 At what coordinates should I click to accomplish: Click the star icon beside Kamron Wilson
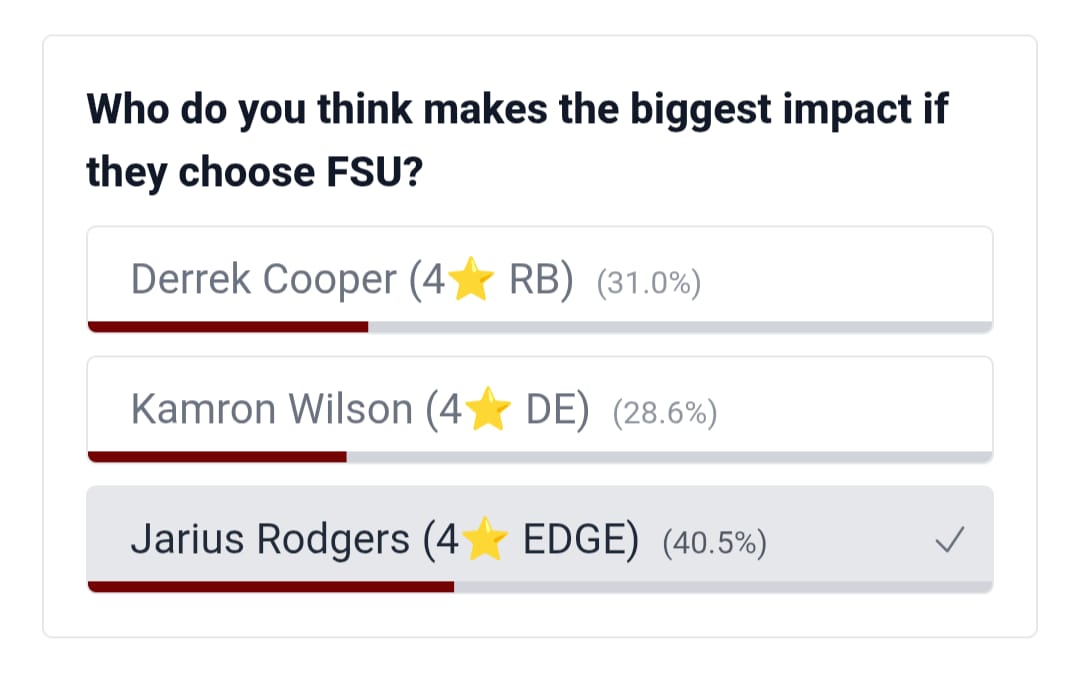(488, 409)
